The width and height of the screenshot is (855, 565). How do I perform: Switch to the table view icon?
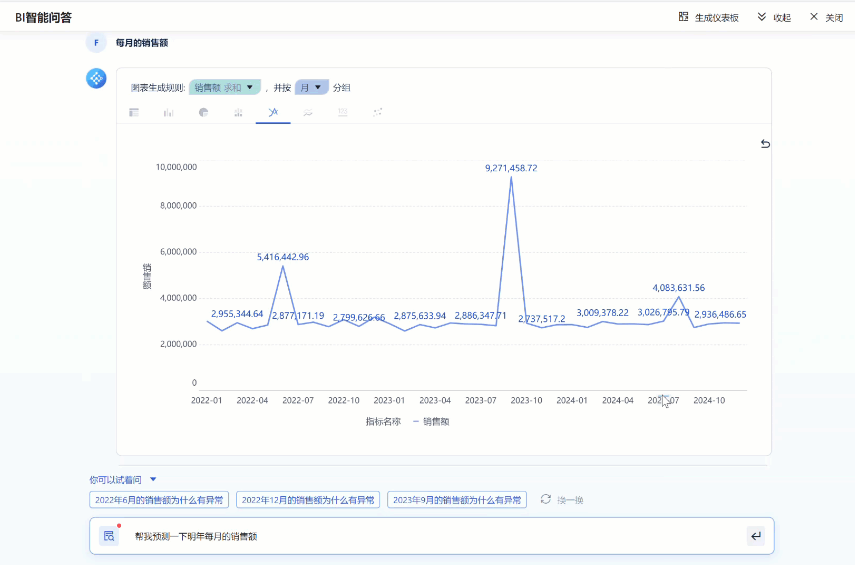point(134,113)
